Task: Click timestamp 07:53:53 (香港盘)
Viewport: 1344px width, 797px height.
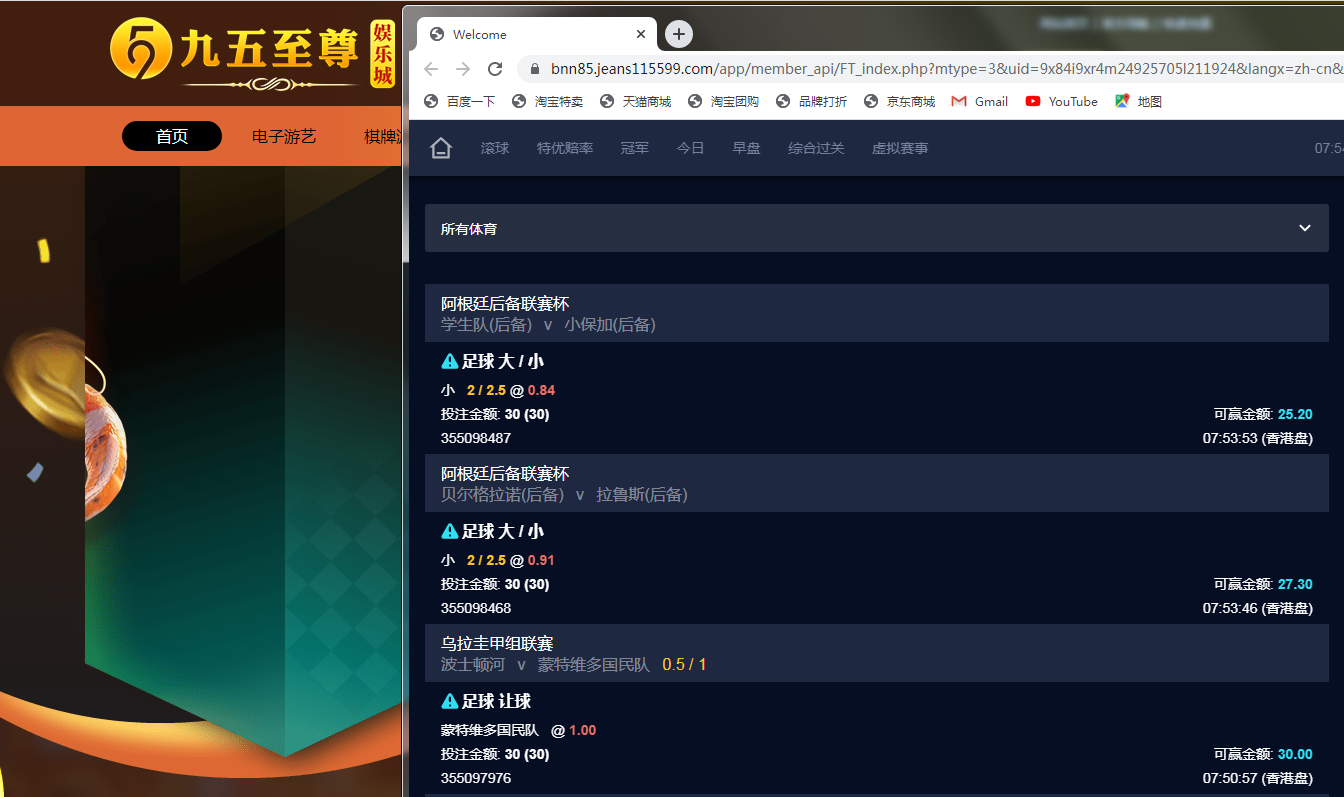Action: [1258, 438]
